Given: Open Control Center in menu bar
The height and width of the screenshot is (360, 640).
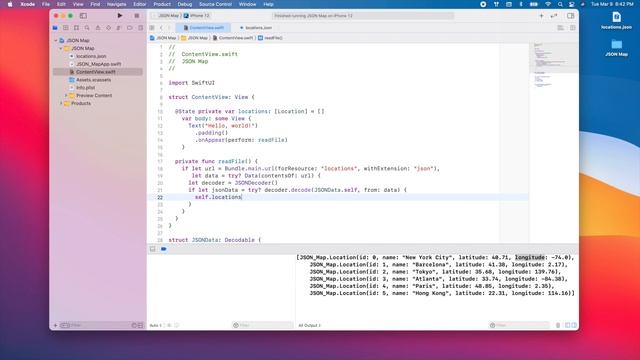Looking at the screenshot, I should [x=571, y=4].
